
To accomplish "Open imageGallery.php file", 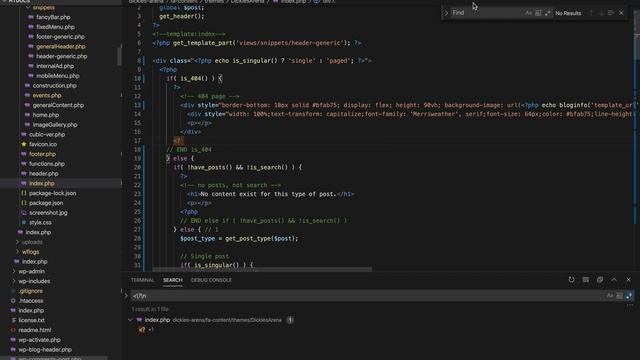I will (55, 125).
